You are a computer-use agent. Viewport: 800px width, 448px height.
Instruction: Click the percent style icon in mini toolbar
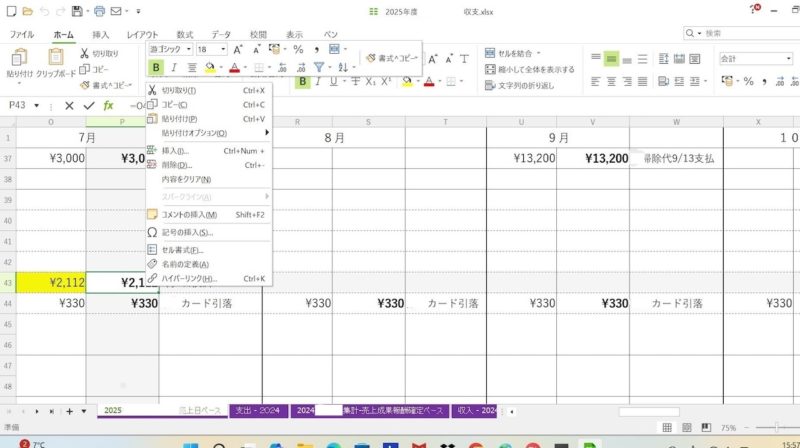click(x=297, y=49)
